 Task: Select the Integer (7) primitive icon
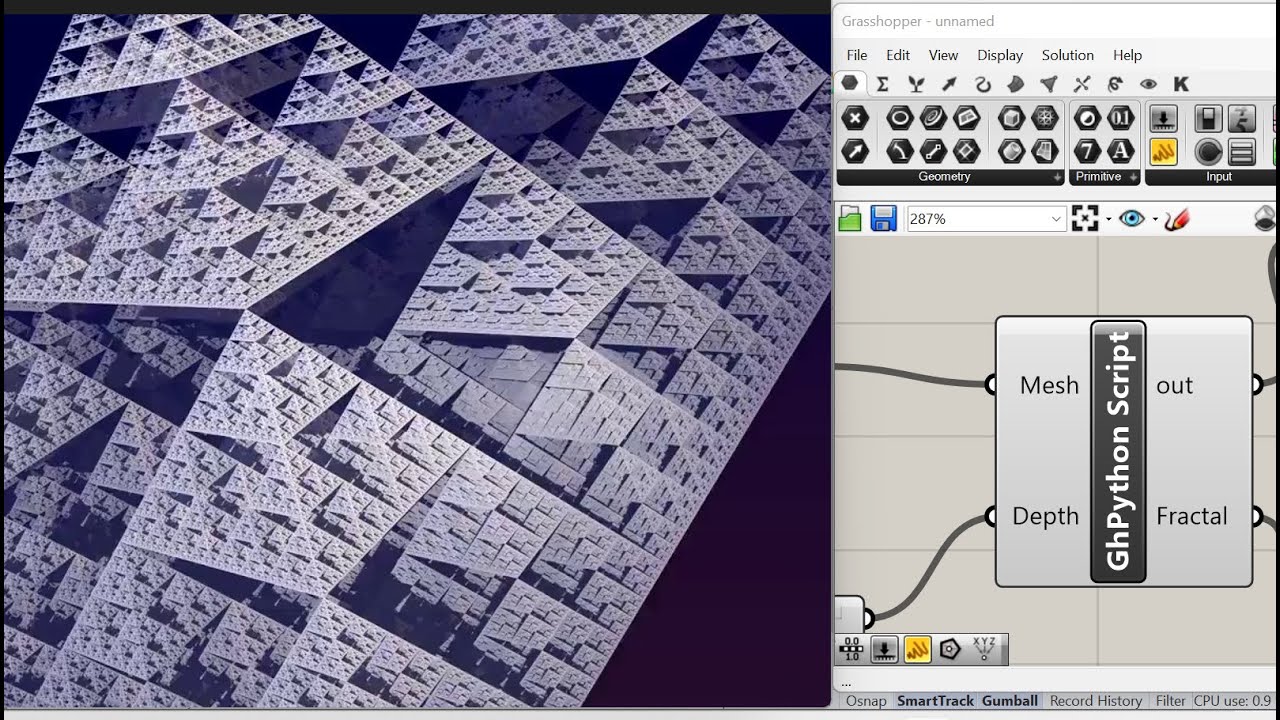click(1087, 151)
